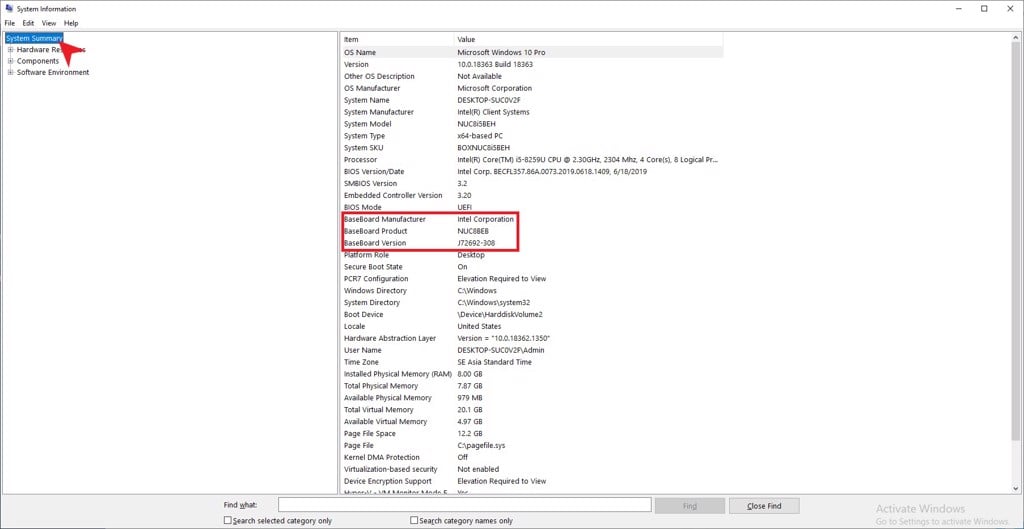Image resolution: width=1024 pixels, height=529 pixels.
Task: Select the BaseBoard Manufacturer row
Action: pyautogui.click(x=532, y=219)
